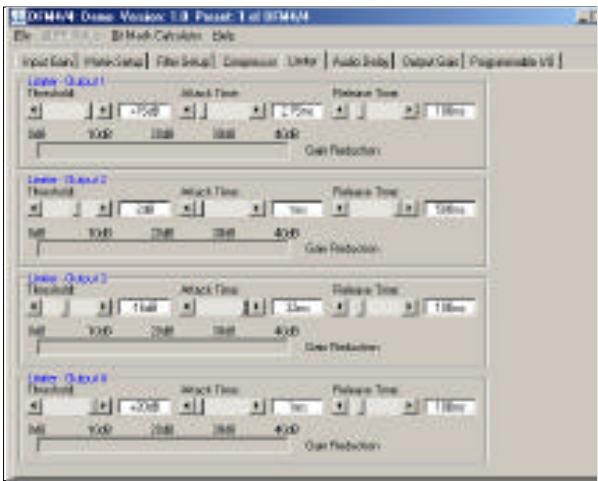The image size is (598, 481).
Task: Click the Output 3 Attack Time slider thumb
Action: (x=246, y=307)
